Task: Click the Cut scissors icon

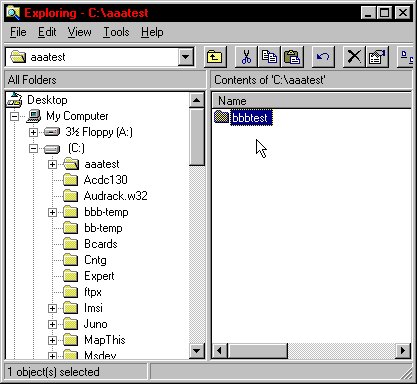Action: pos(246,57)
